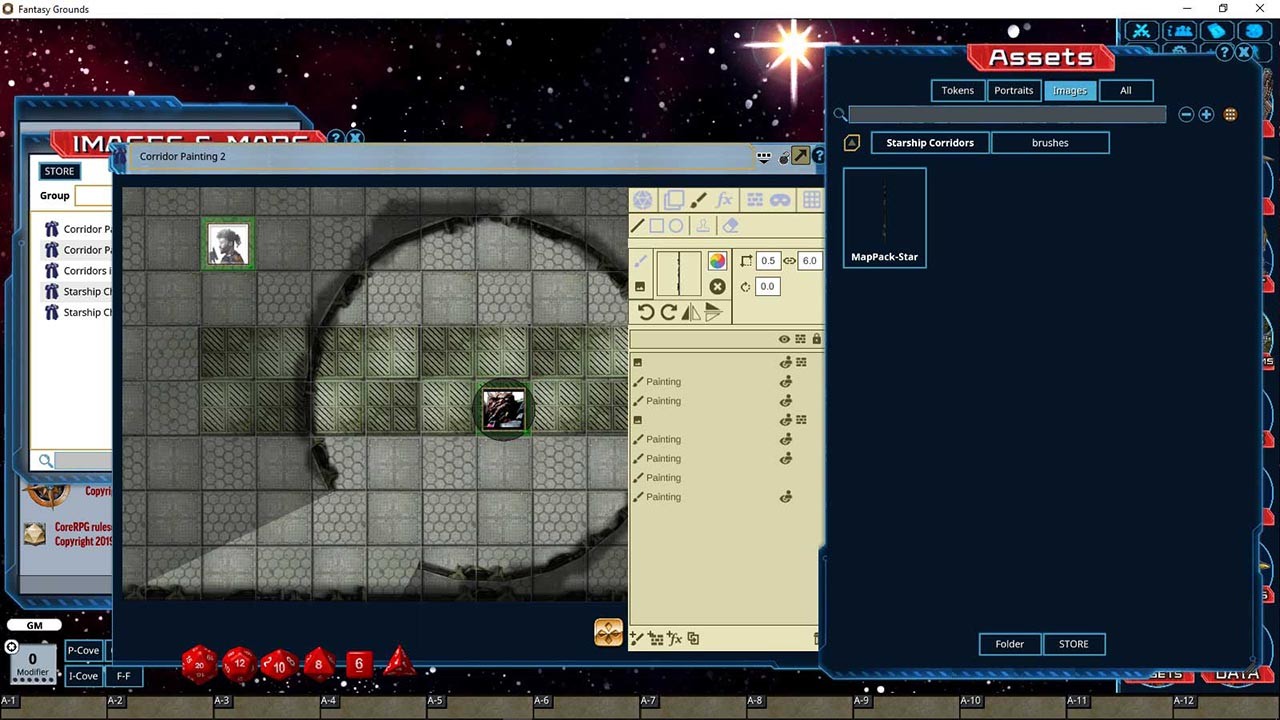The width and height of the screenshot is (1280, 720).
Task: Open the FX effects tool
Action: [x=725, y=200]
